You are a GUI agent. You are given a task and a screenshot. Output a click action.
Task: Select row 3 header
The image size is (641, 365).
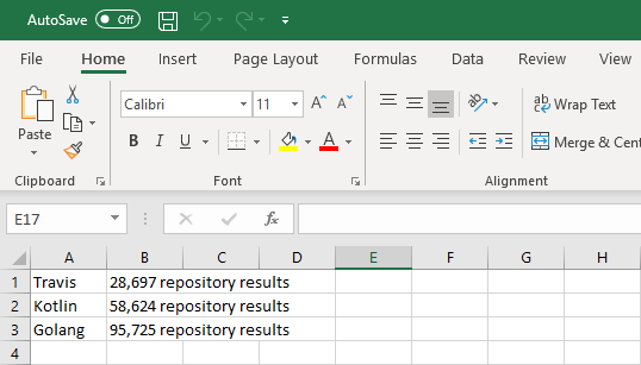[15, 329]
